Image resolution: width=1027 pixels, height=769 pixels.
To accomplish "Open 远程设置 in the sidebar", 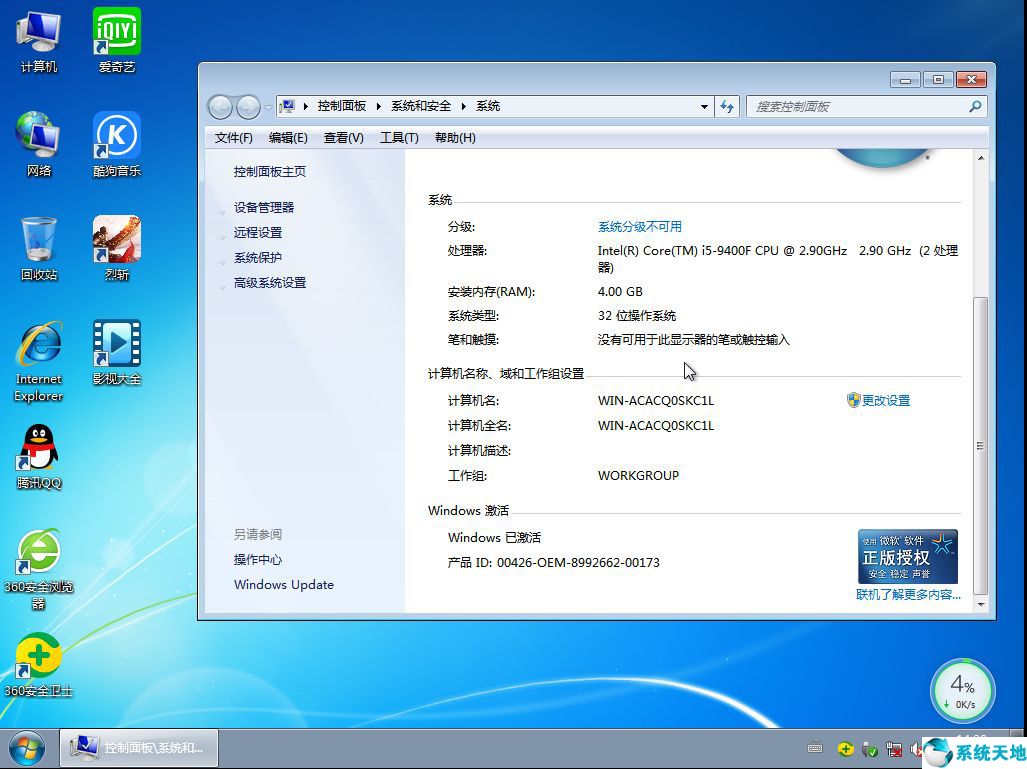I will (258, 233).
